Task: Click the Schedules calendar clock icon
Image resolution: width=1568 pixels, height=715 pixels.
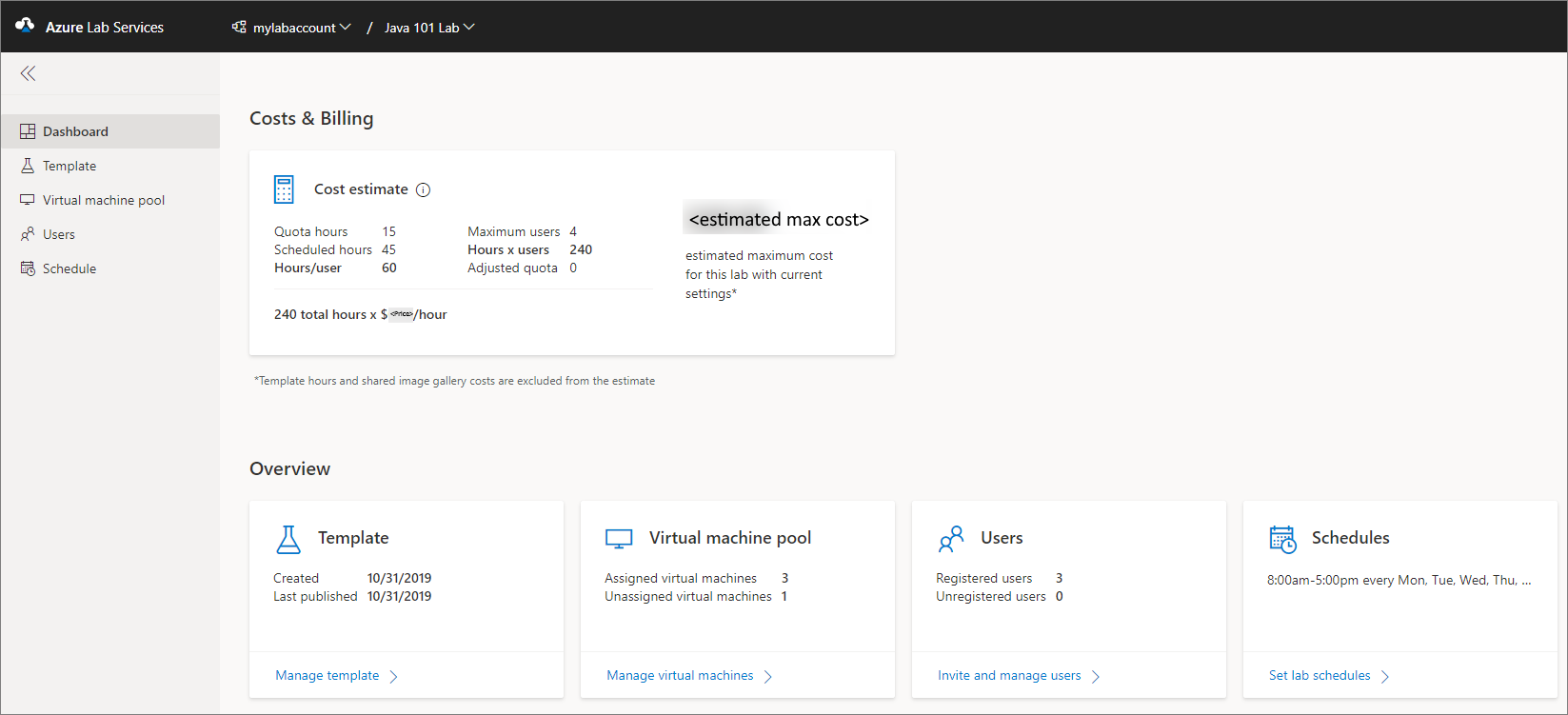Action: tap(1282, 539)
